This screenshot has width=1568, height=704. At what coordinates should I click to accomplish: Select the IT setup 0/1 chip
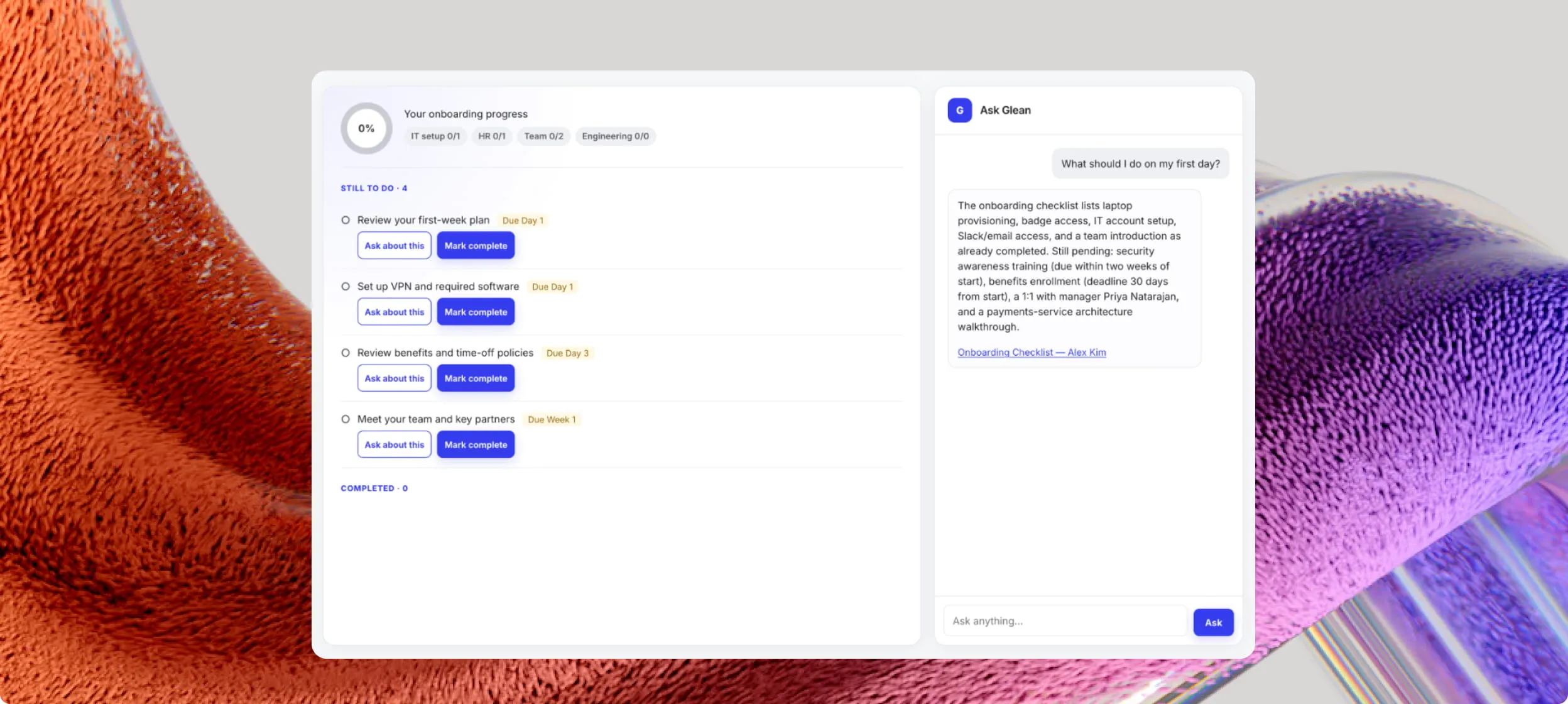435,136
